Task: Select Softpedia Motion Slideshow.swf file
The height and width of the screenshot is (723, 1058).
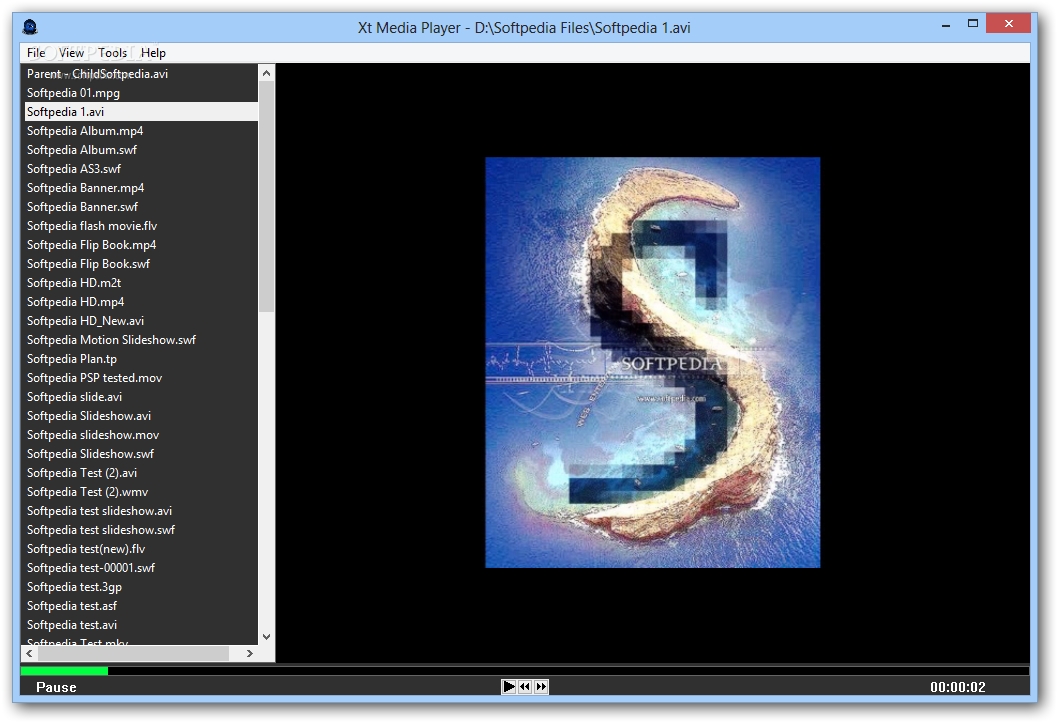Action: pyautogui.click(x=141, y=340)
